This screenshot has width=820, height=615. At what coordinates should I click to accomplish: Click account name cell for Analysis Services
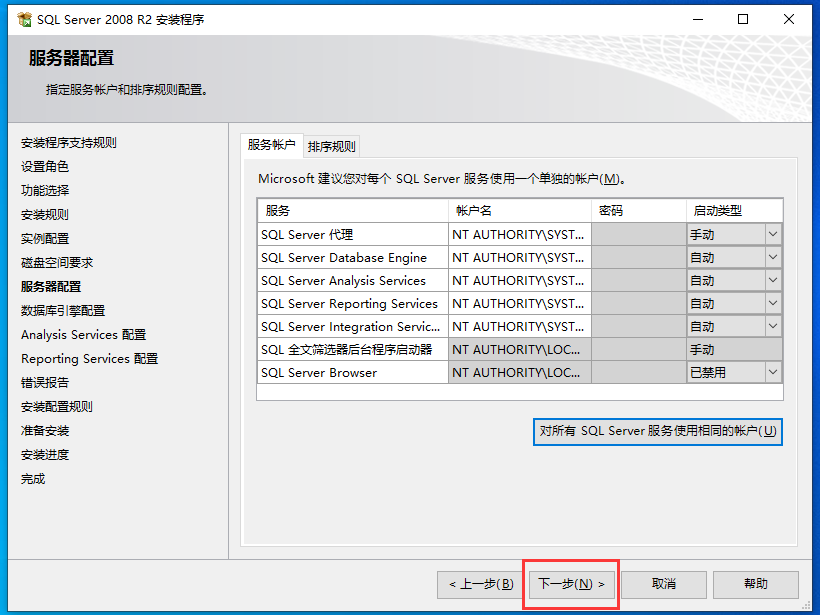[520, 280]
